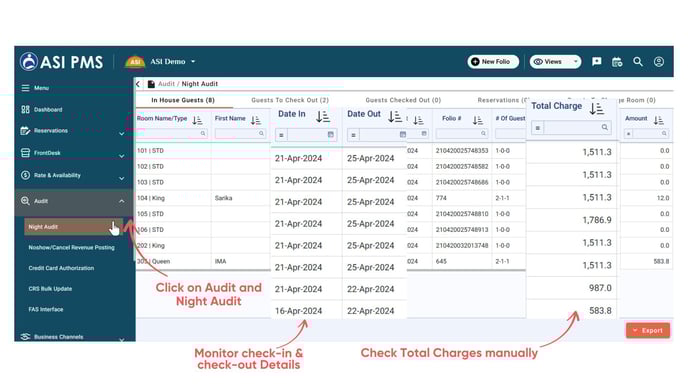Switch to Guests Checked Out tab
Screen dimensions: 688x387
(x=403, y=100)
